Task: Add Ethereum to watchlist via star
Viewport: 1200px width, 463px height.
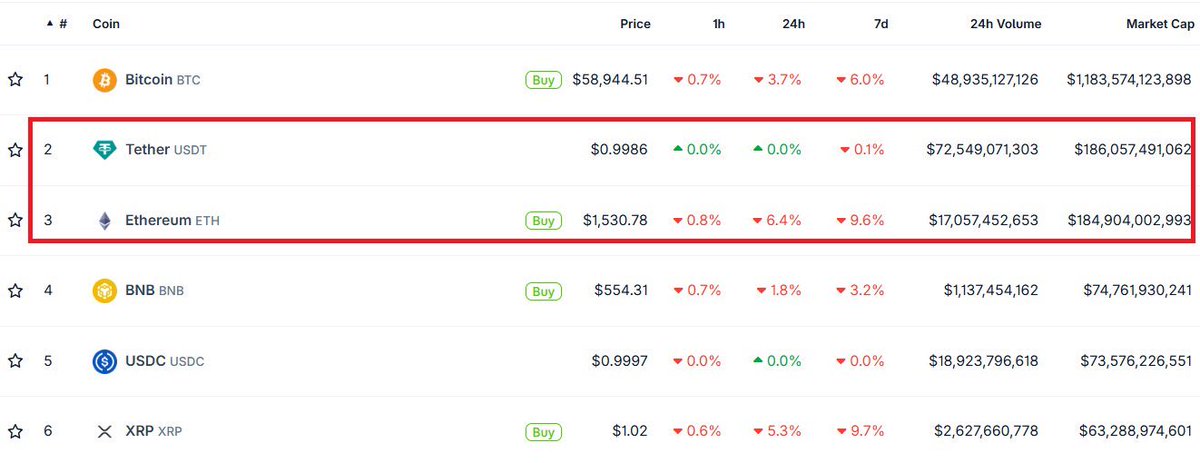Action: [15, 220]
